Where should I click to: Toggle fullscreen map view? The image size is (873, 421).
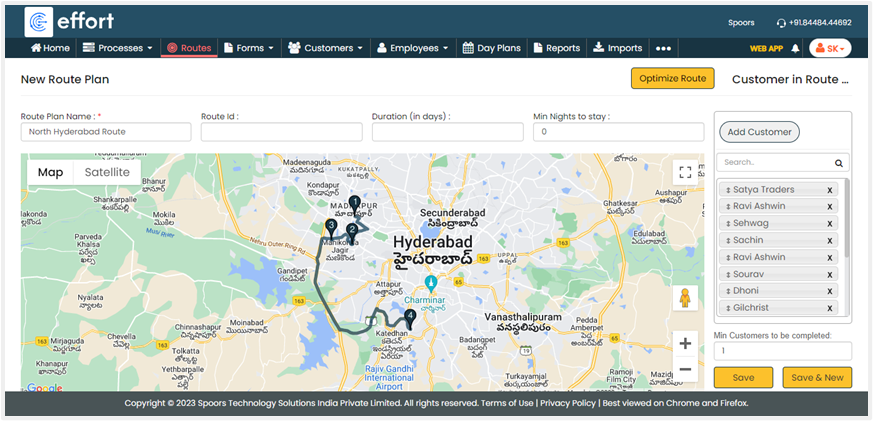tap(684, 172)
